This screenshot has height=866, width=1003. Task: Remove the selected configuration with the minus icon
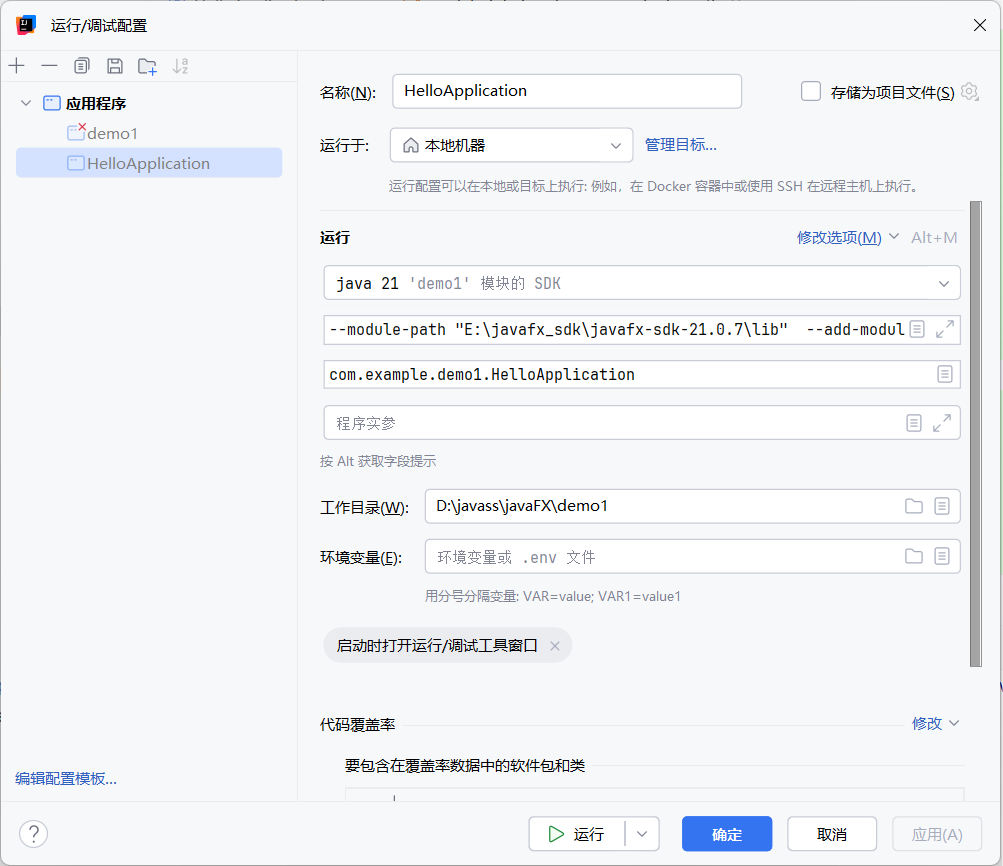click(x=49, y=65)
